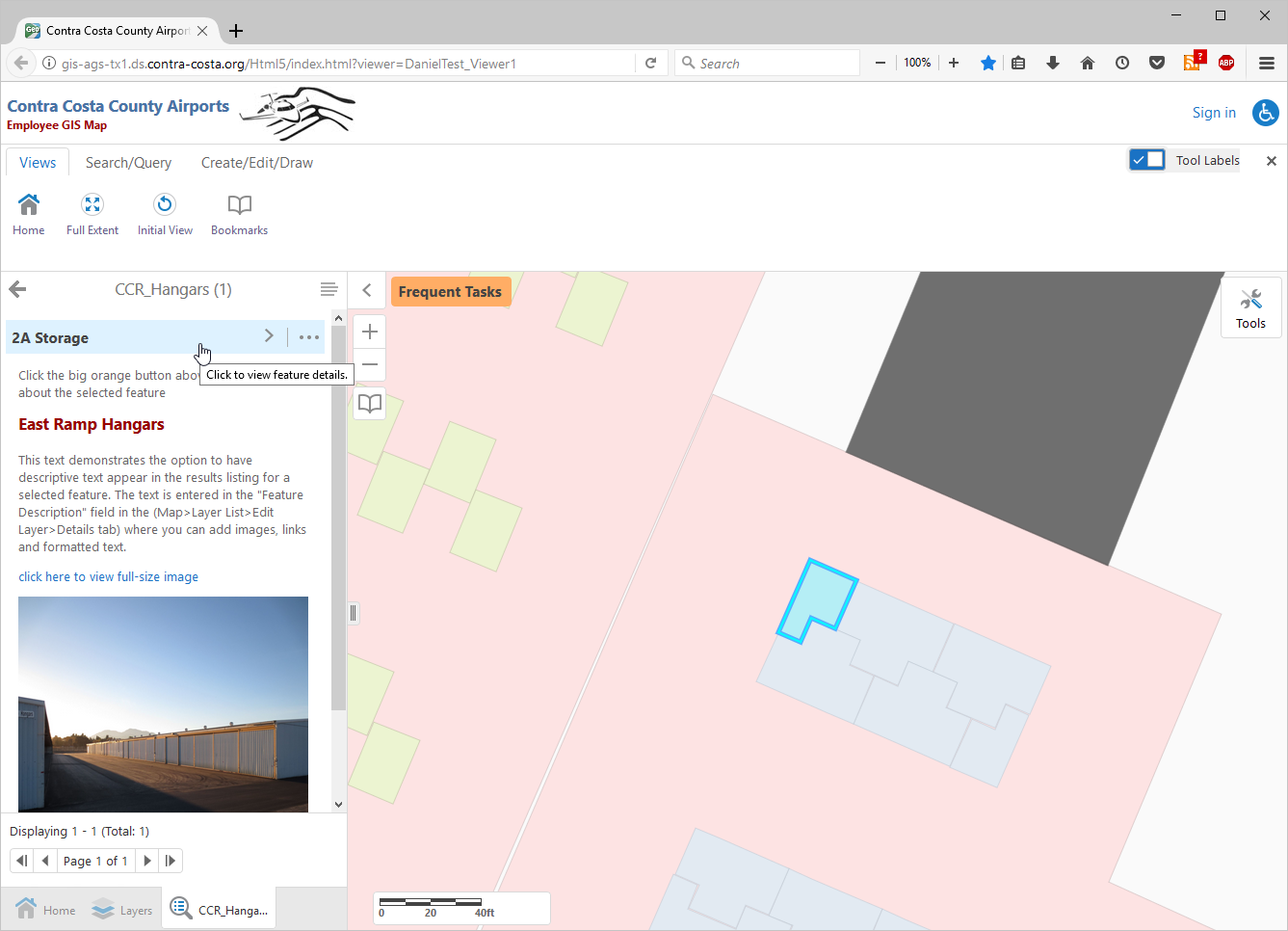Switch to the Create/Edit/Draw tab
Image resolution: width=1288 pixels, height=931 pixels.
click(256, 163)
